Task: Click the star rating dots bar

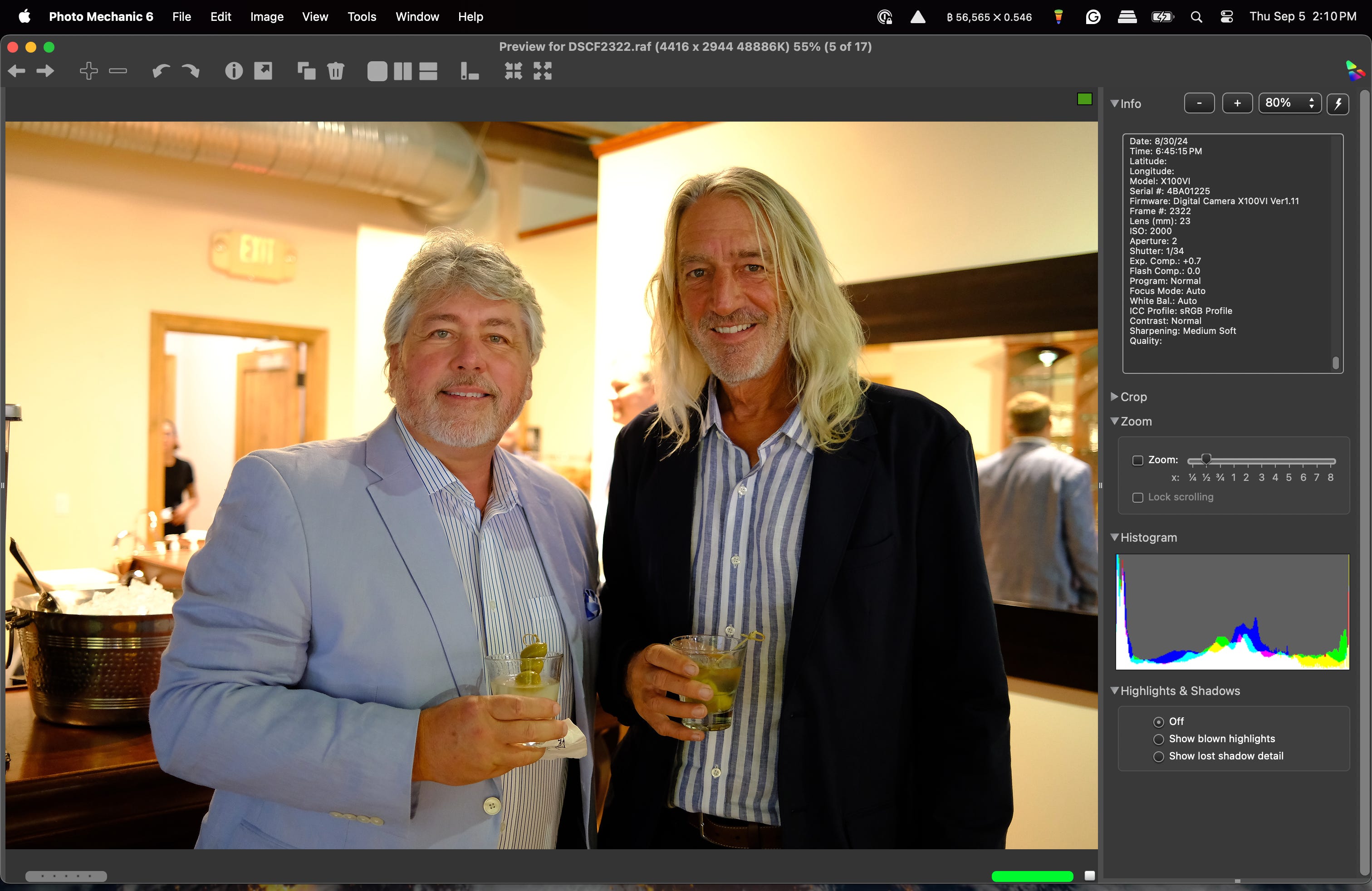Action: pos(66,876)
